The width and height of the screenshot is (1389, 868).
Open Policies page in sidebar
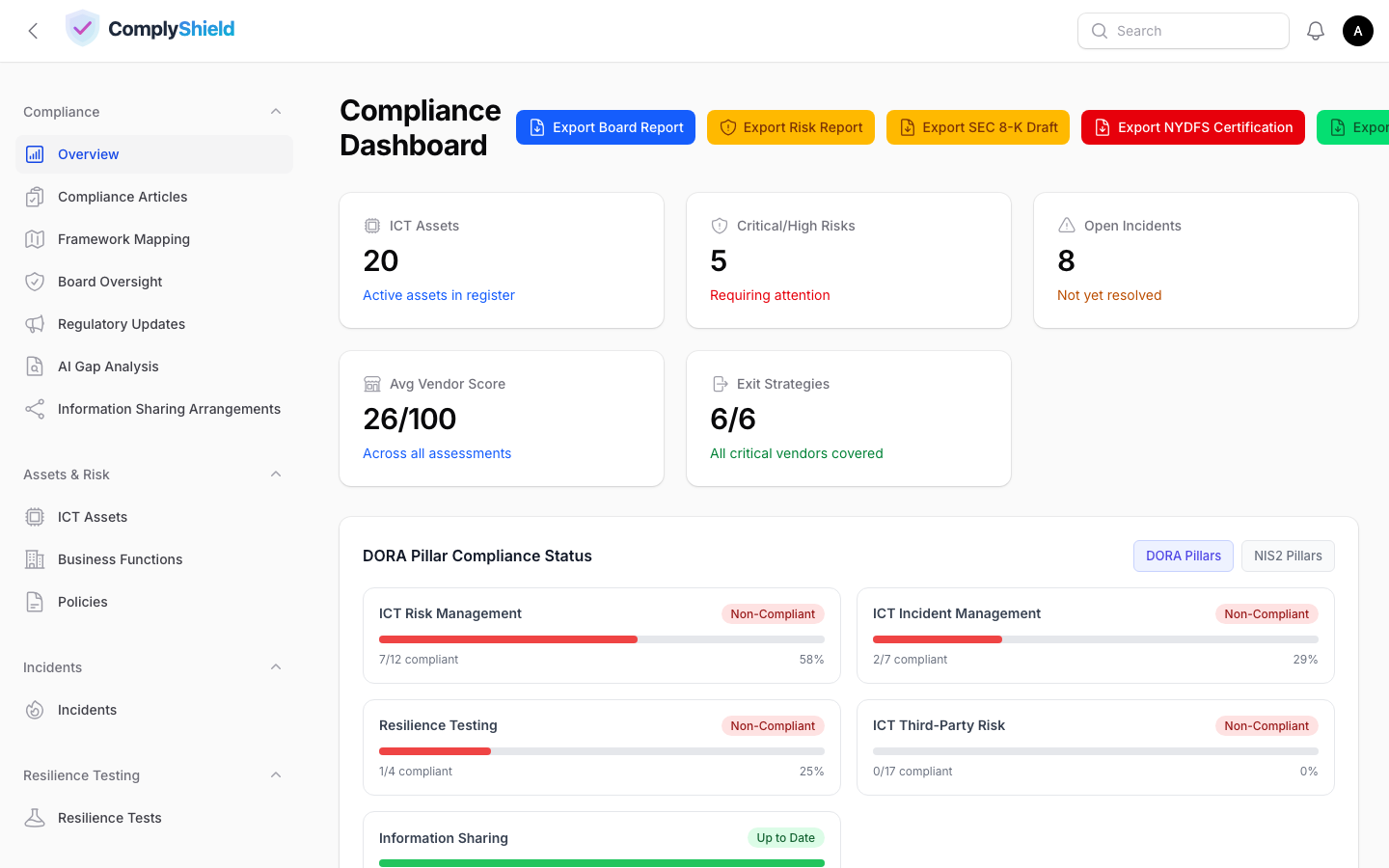[154, 602]
